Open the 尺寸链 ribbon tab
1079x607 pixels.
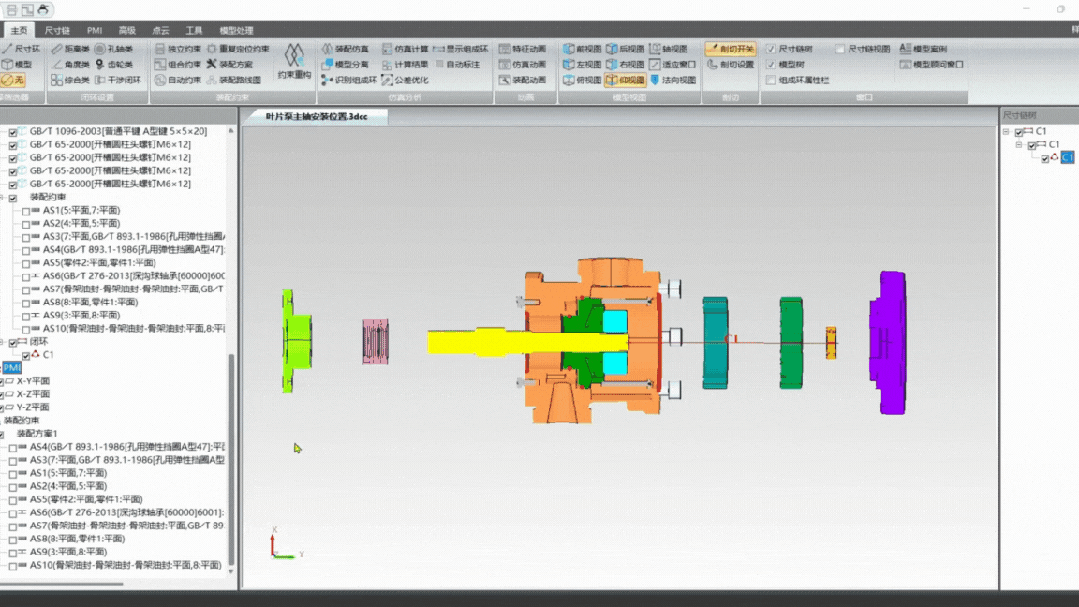point(57,30)
